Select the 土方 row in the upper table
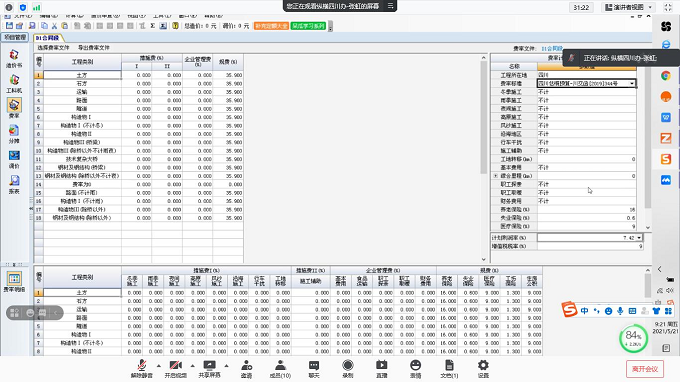 (x=139, y=75)
